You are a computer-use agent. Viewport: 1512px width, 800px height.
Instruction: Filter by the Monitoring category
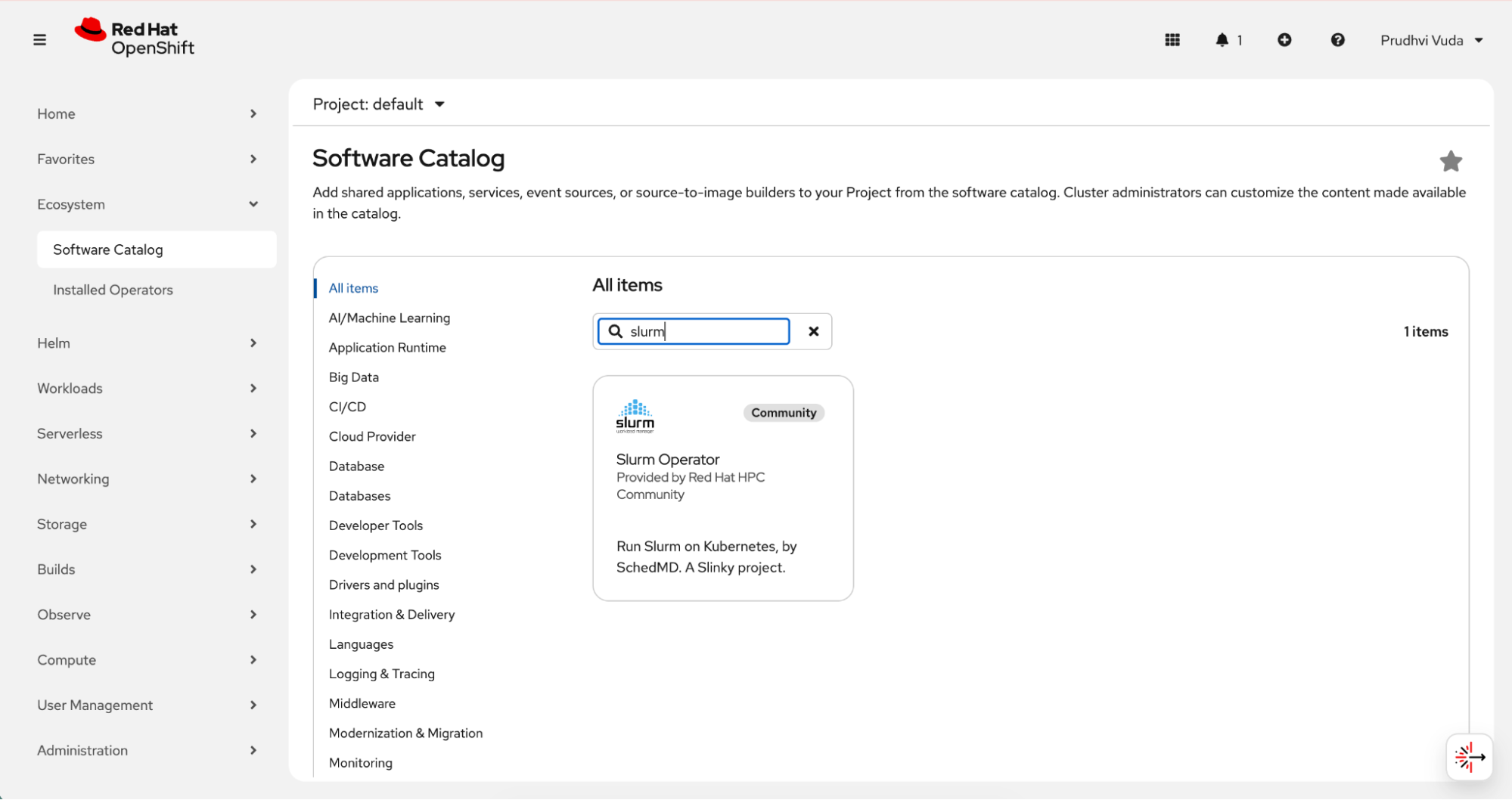point(360,763)
